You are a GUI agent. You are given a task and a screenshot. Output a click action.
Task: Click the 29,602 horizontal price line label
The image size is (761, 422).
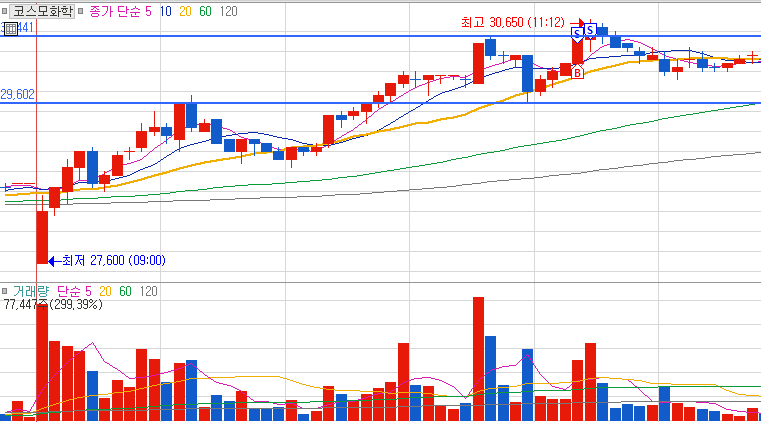[17, 94]
